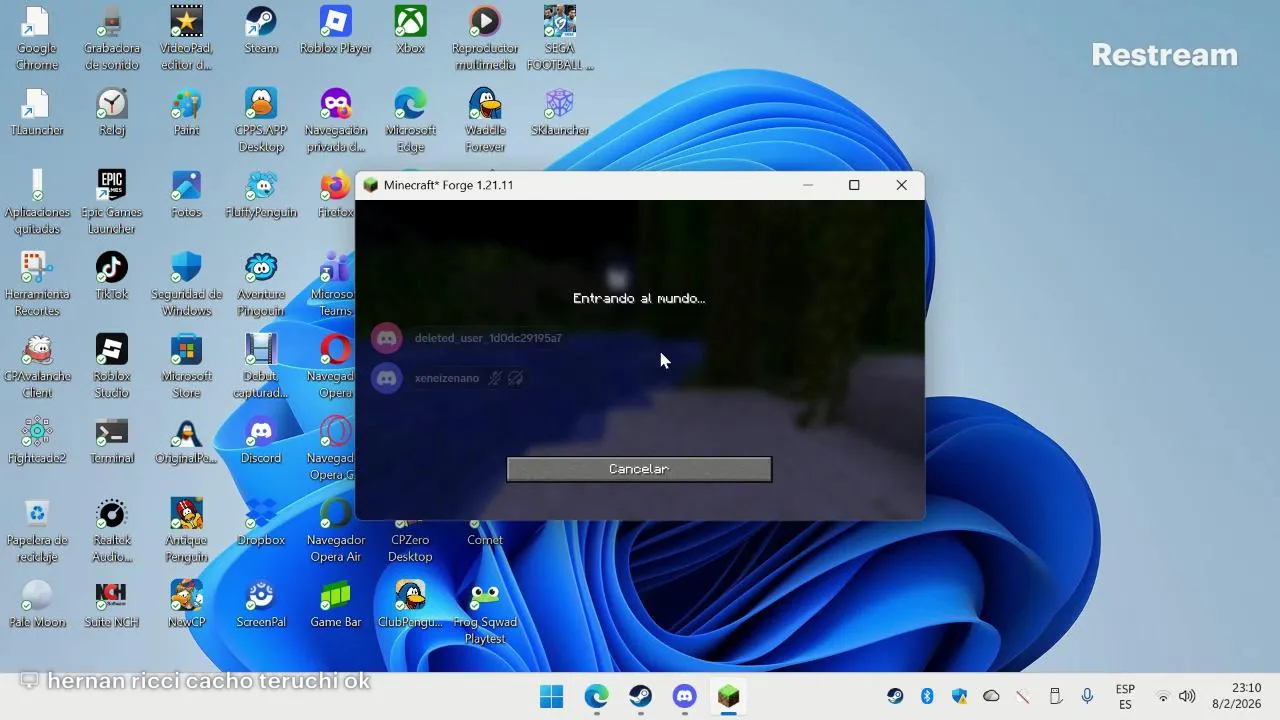This screenshot has width=1280, height=720.
Task: Launch Navegador Opera Air desktop icon
Action: pyautogui.click(x=336, y=530)
